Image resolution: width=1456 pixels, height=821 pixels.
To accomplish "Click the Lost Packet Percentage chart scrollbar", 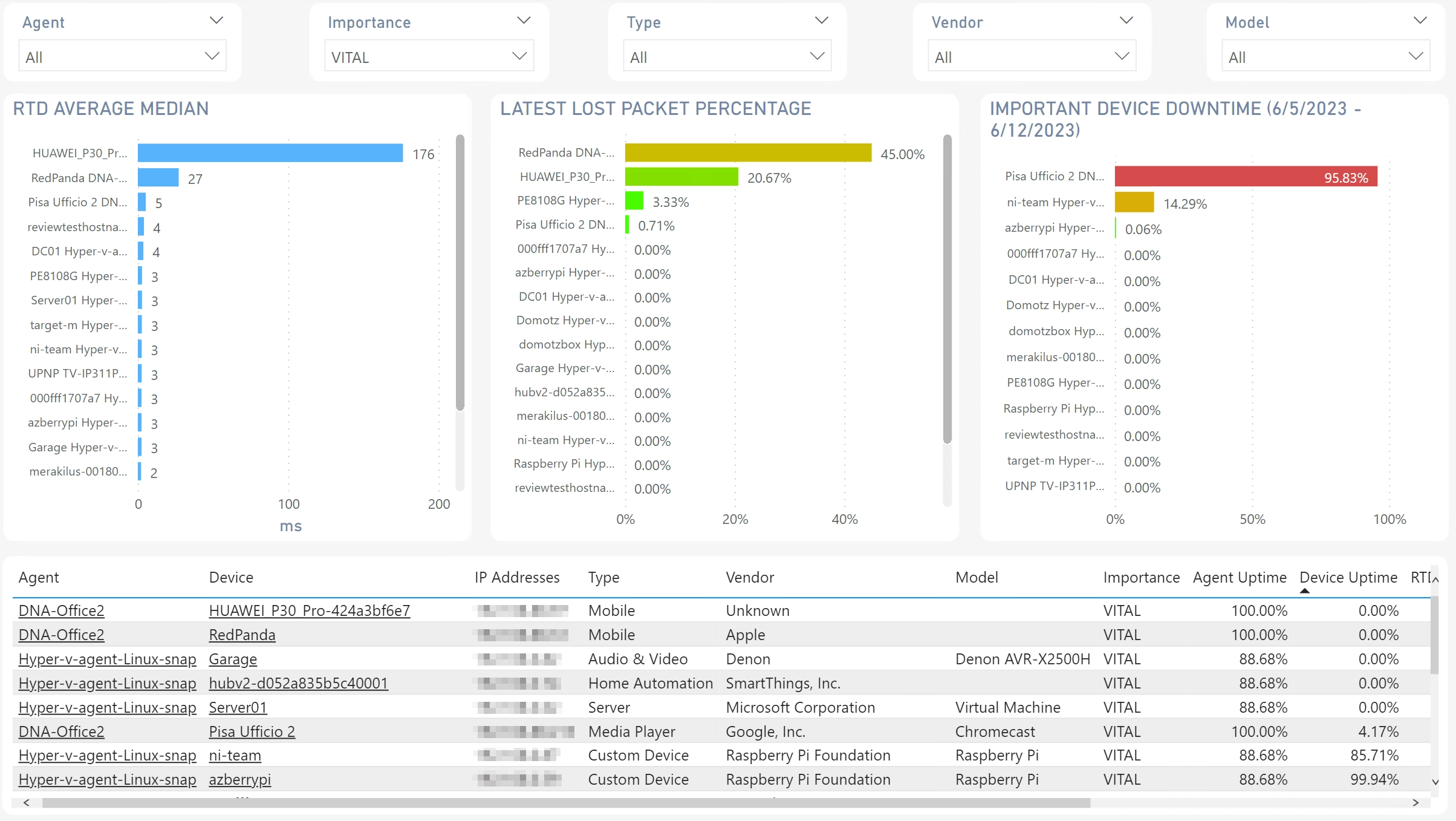I will [x=947, y=289].
